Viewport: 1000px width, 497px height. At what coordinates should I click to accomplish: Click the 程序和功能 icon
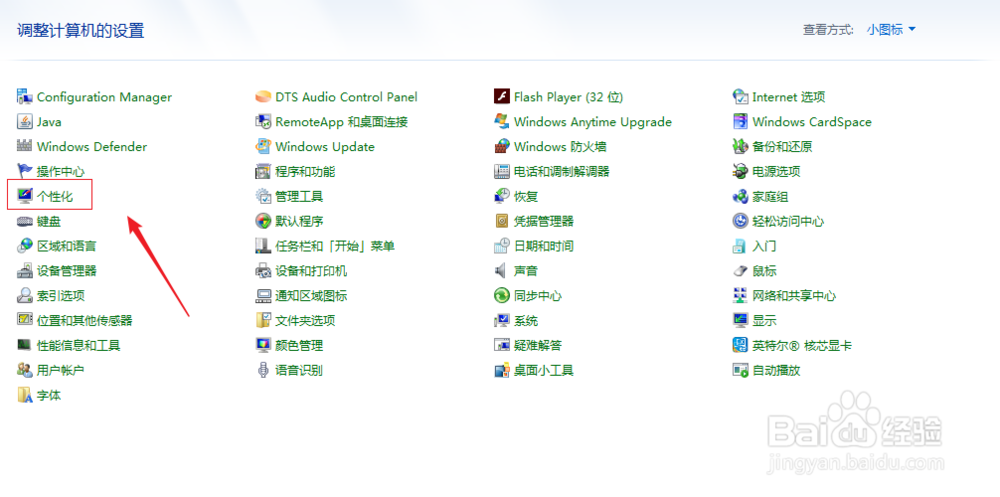click(263, 172)
